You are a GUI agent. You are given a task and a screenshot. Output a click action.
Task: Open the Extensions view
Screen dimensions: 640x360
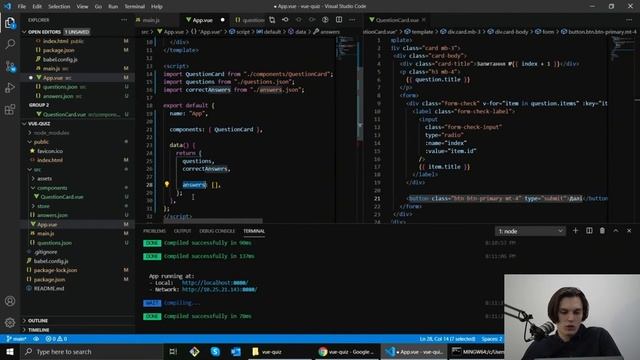[10, 109]
